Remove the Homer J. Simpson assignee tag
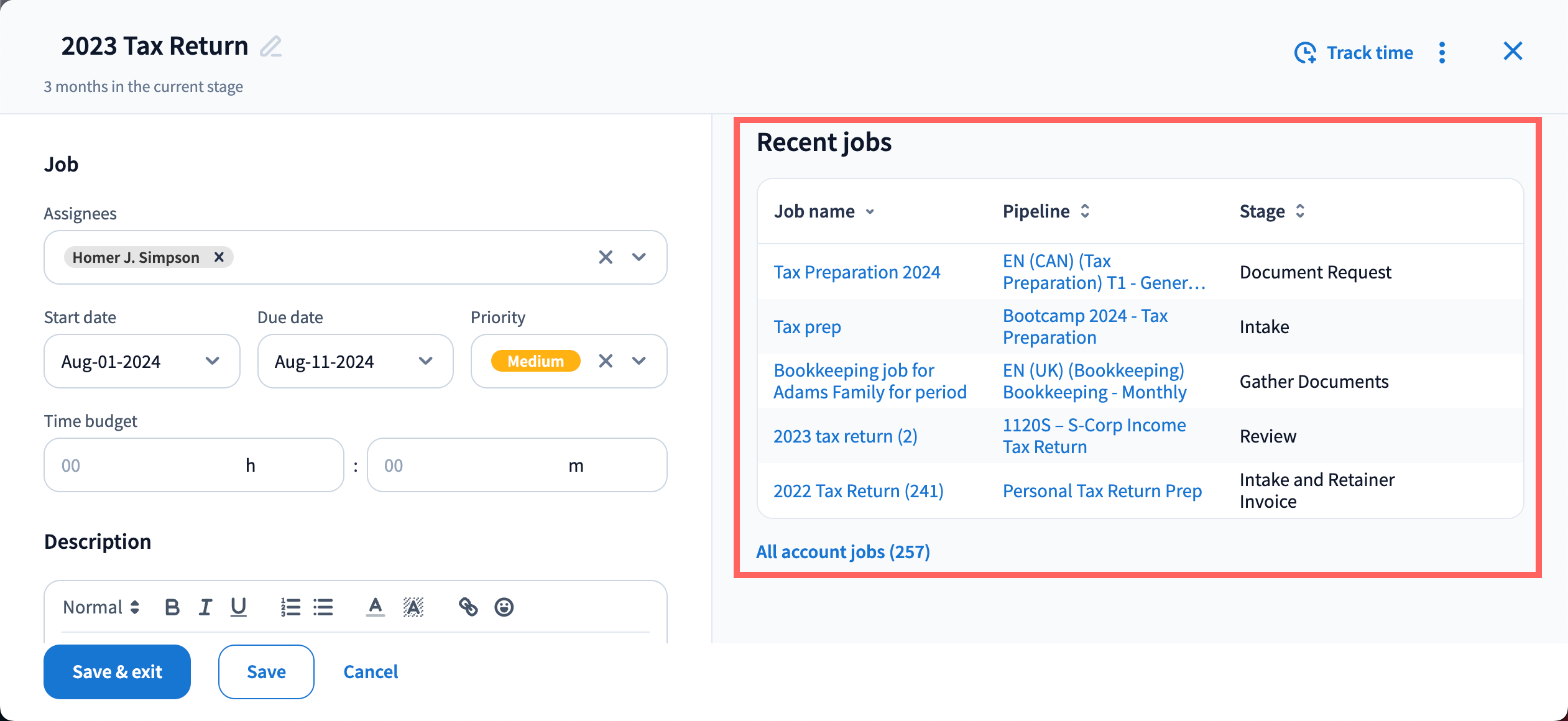The width and height of the screenshot is (1568, 721). 219,257
